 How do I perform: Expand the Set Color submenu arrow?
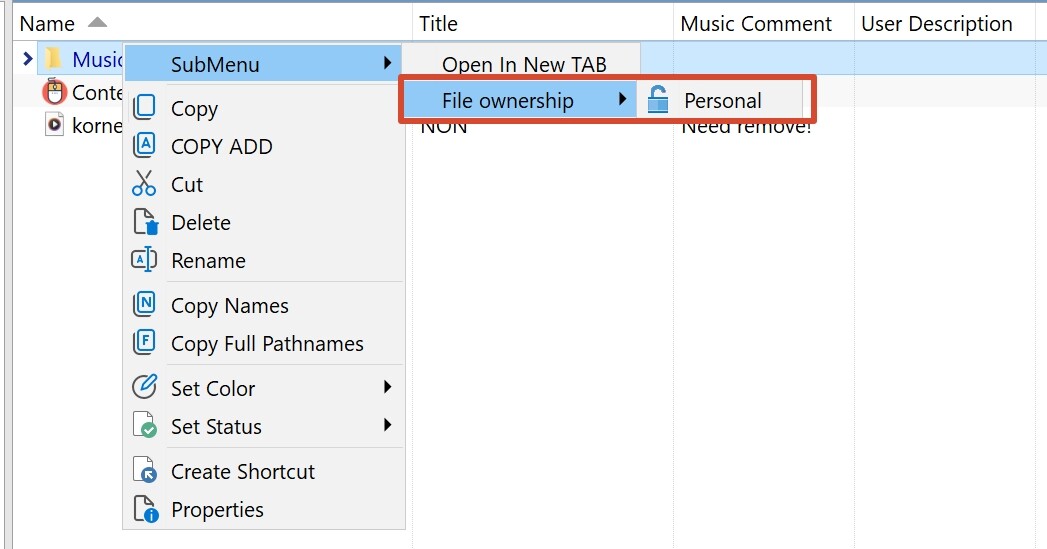tap(387, 387)
